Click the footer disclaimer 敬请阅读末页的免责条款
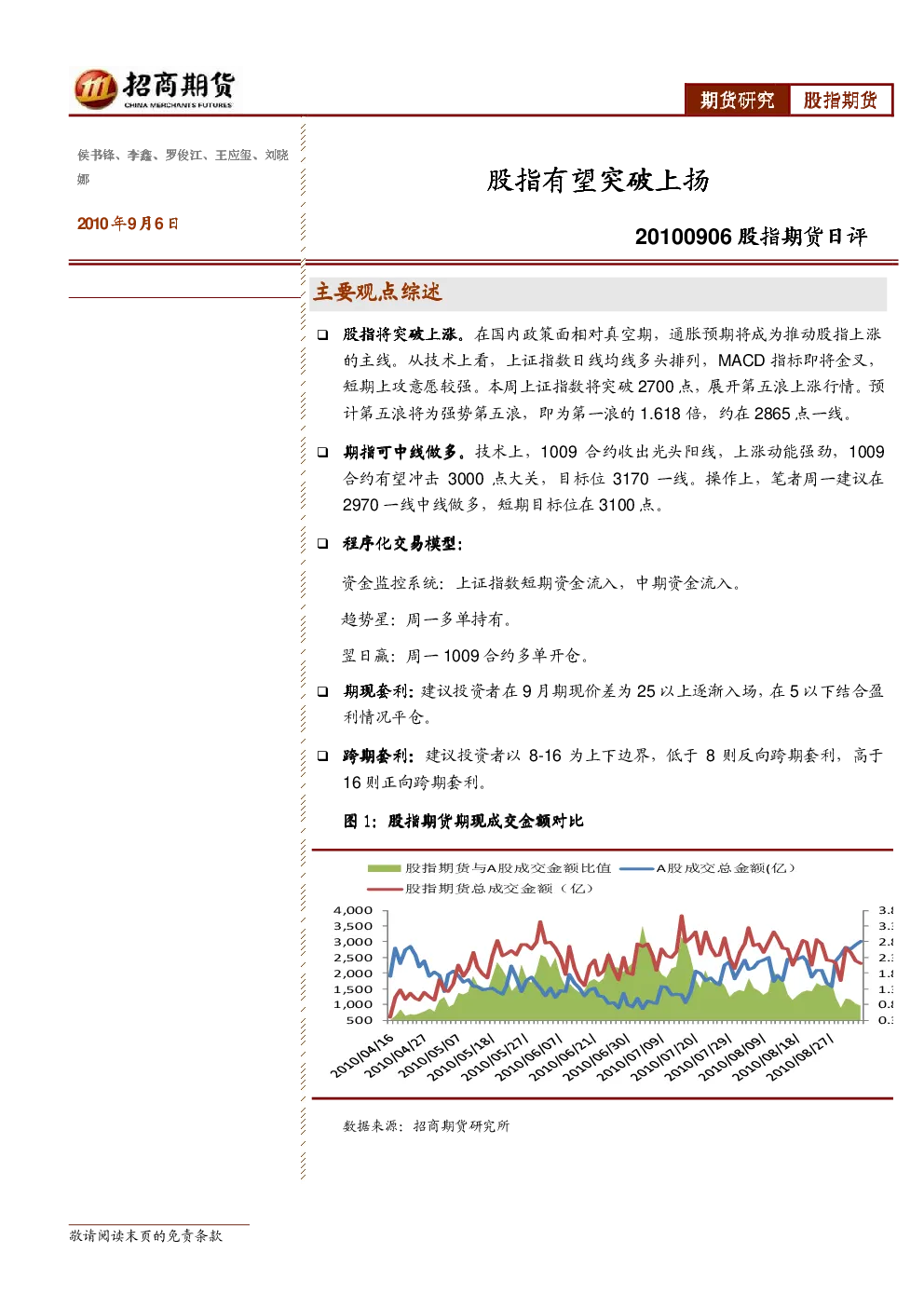This screenshot has height=1307, width=924. click(x=145, y=1235)
